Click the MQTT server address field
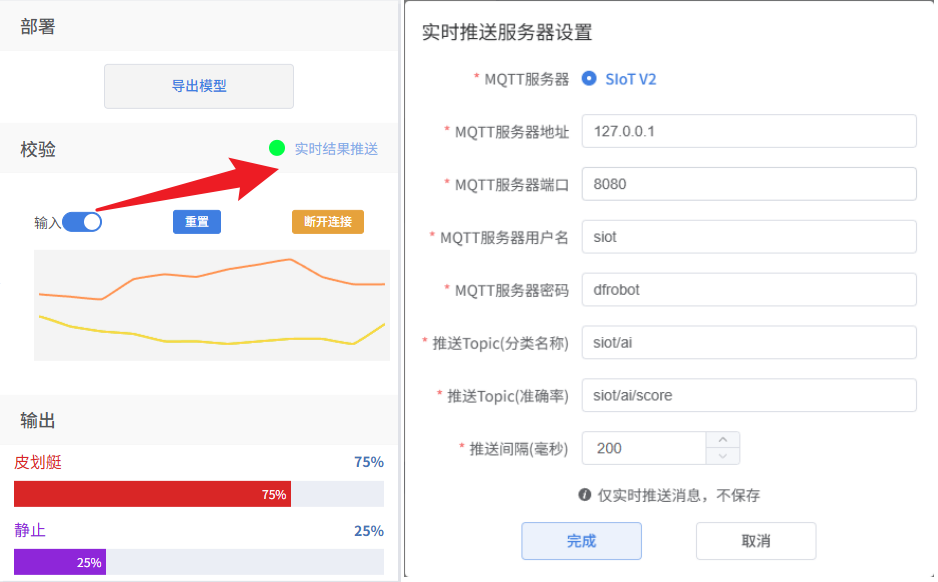The image size is (938, 582). 748,131
